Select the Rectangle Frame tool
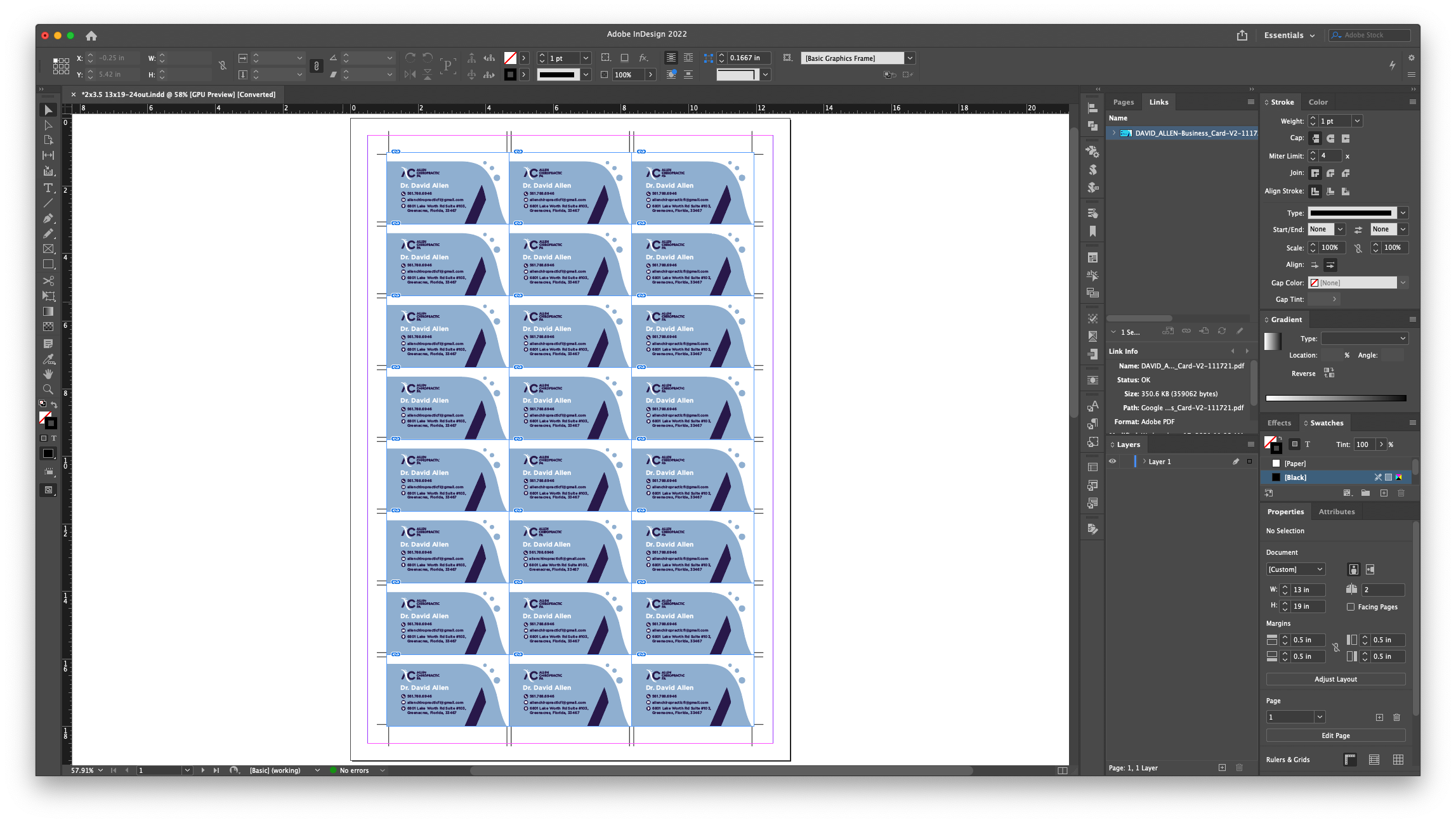The image size is (1456, 823). (48, 249)
